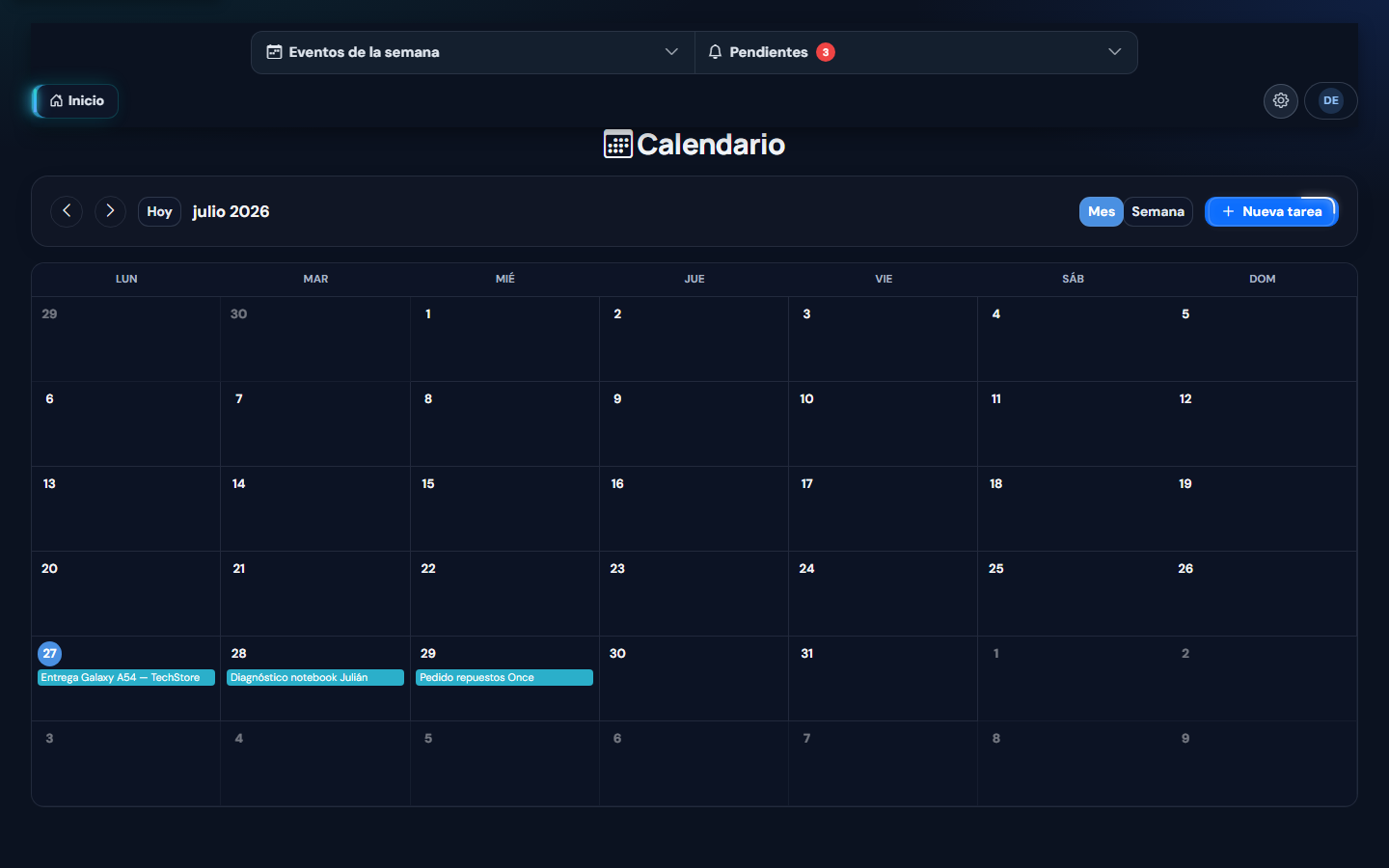Create a Nueva tarea
Viewport: 1389px width, 868px height.
click(1271, 211)
